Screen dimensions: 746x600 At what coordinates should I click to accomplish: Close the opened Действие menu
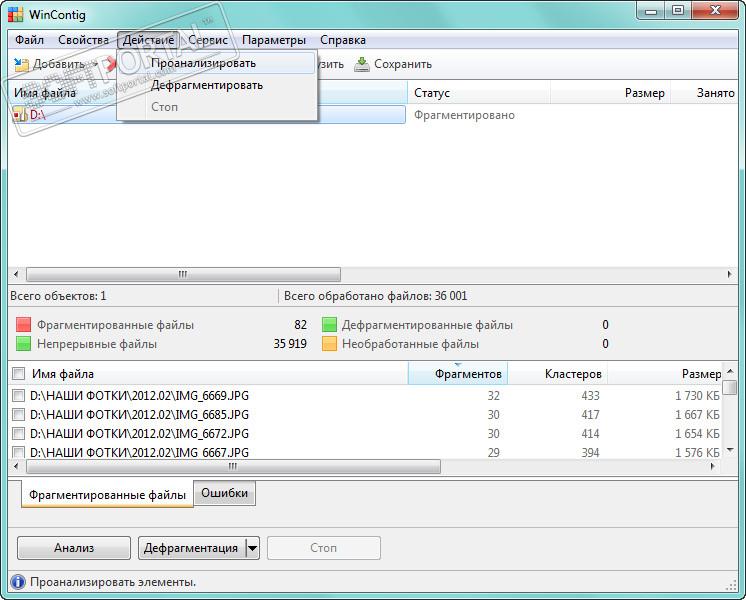point(148,40)
